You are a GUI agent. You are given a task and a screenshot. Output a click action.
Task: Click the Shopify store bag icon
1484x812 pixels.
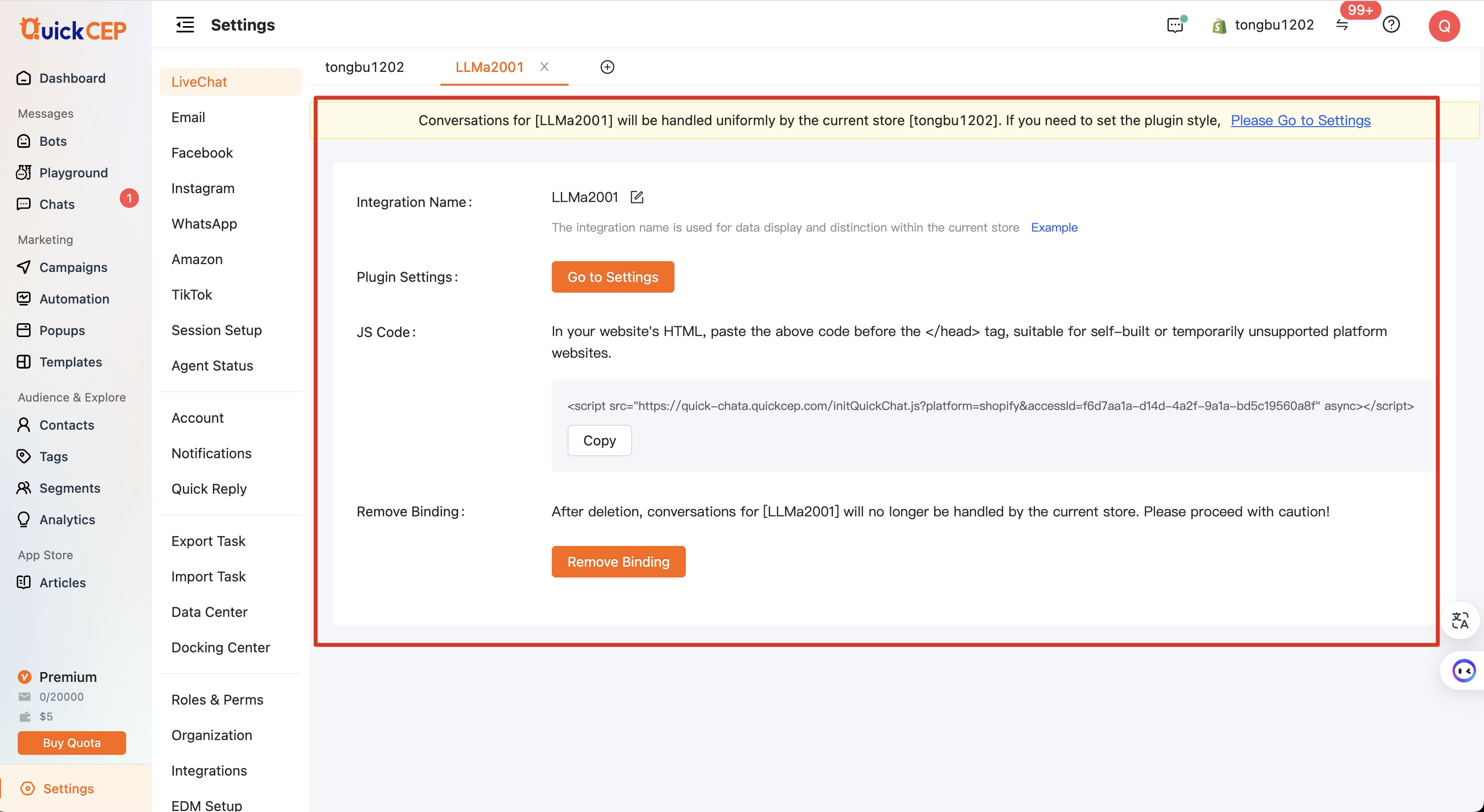pos(1219,25)
